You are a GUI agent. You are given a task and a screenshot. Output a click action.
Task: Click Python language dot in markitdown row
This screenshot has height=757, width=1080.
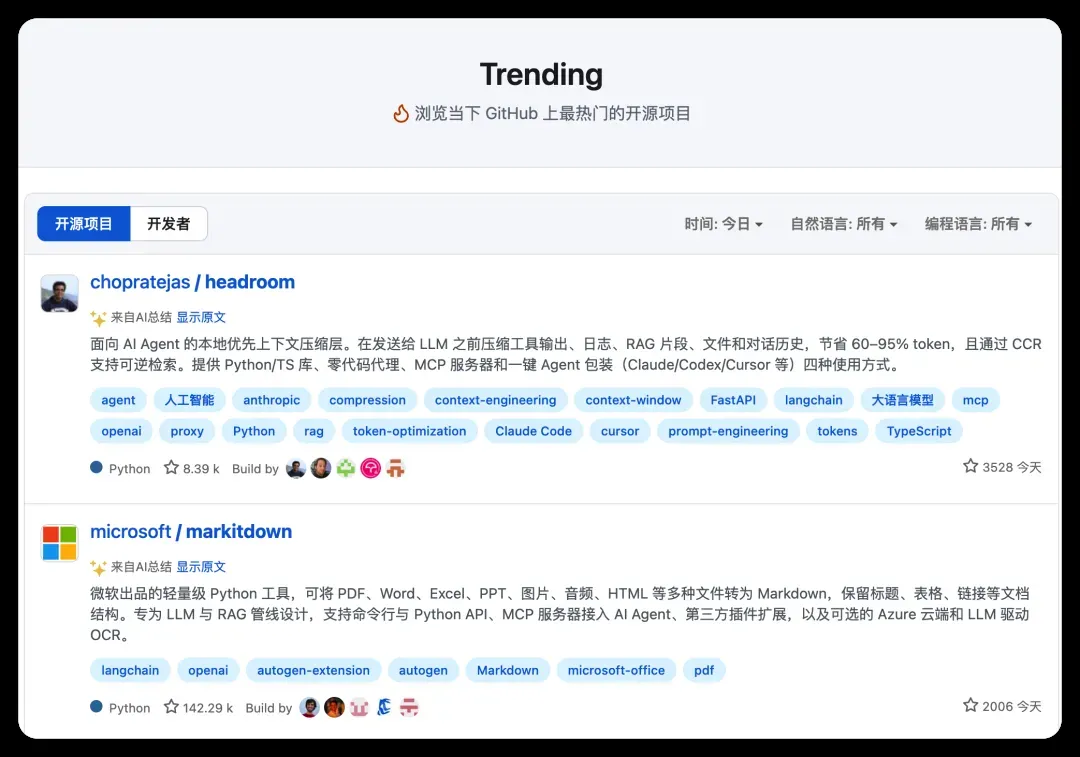[96, 707]
